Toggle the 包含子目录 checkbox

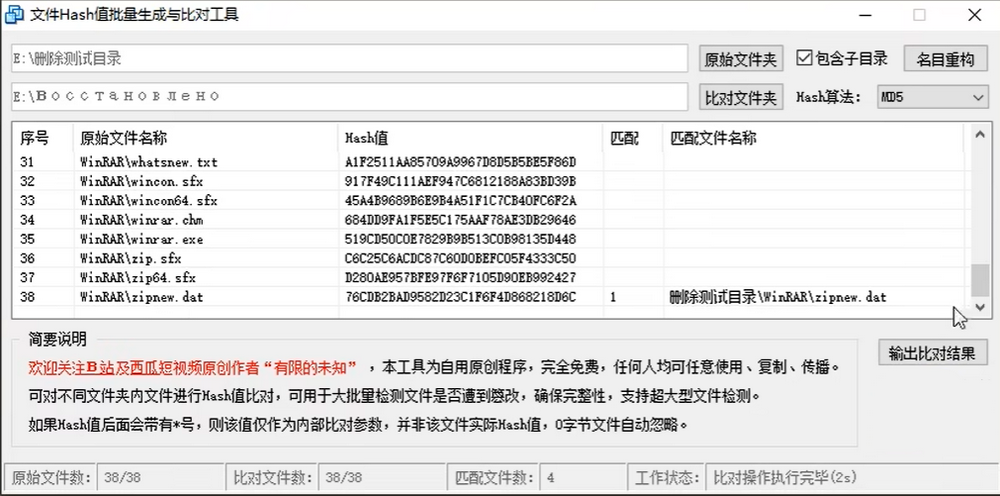pyautogui.click(x=804, y=58)
